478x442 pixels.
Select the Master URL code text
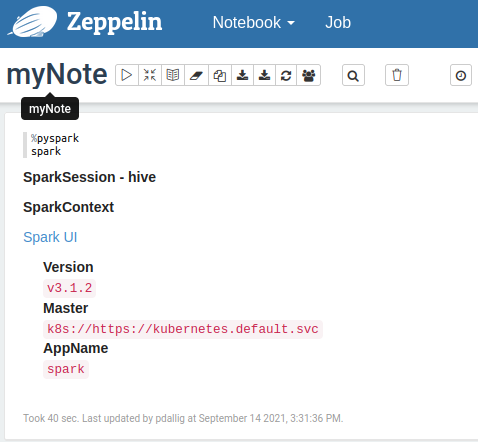(183, 329)
